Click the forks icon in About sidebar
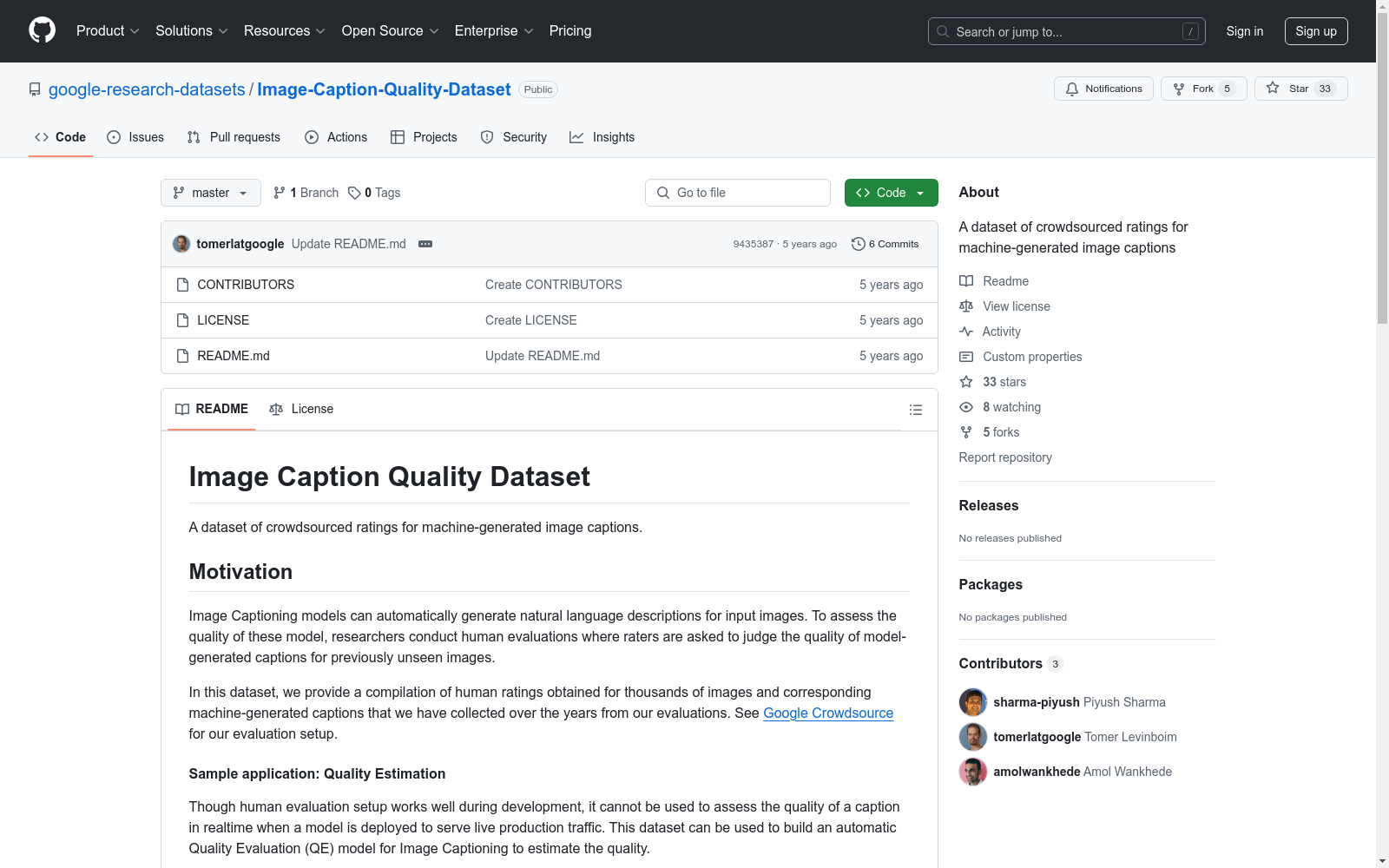 [966, 432]
